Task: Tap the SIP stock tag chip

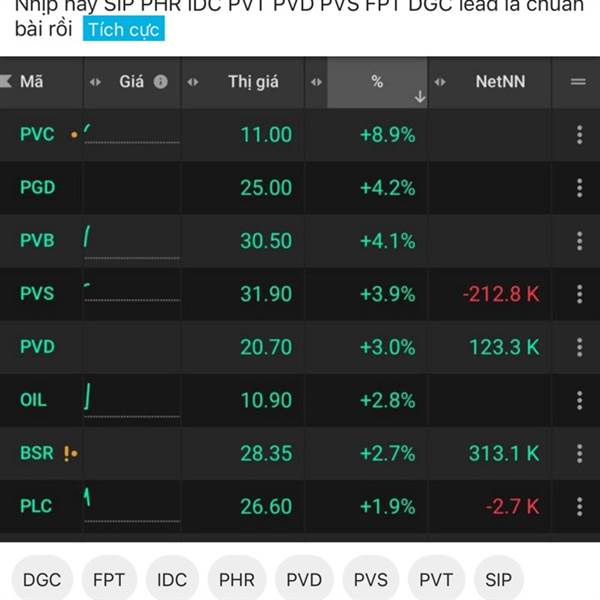Action: coord(498,579)
